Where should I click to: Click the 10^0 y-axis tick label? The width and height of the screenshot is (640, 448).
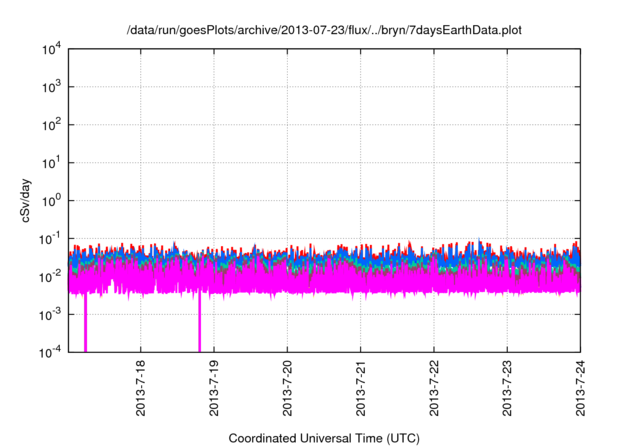point(51,201)
